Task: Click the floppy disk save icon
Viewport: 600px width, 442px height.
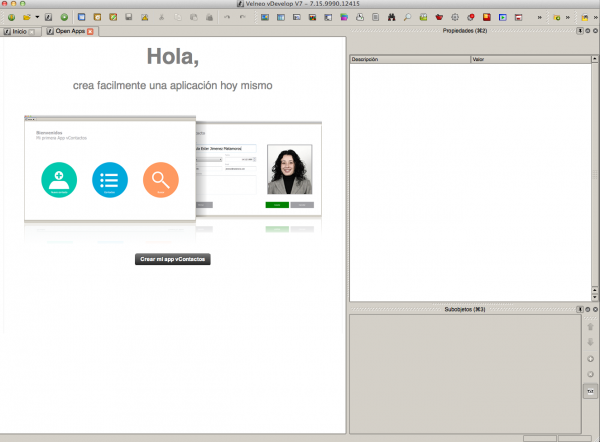Action: tap(129, 17)
